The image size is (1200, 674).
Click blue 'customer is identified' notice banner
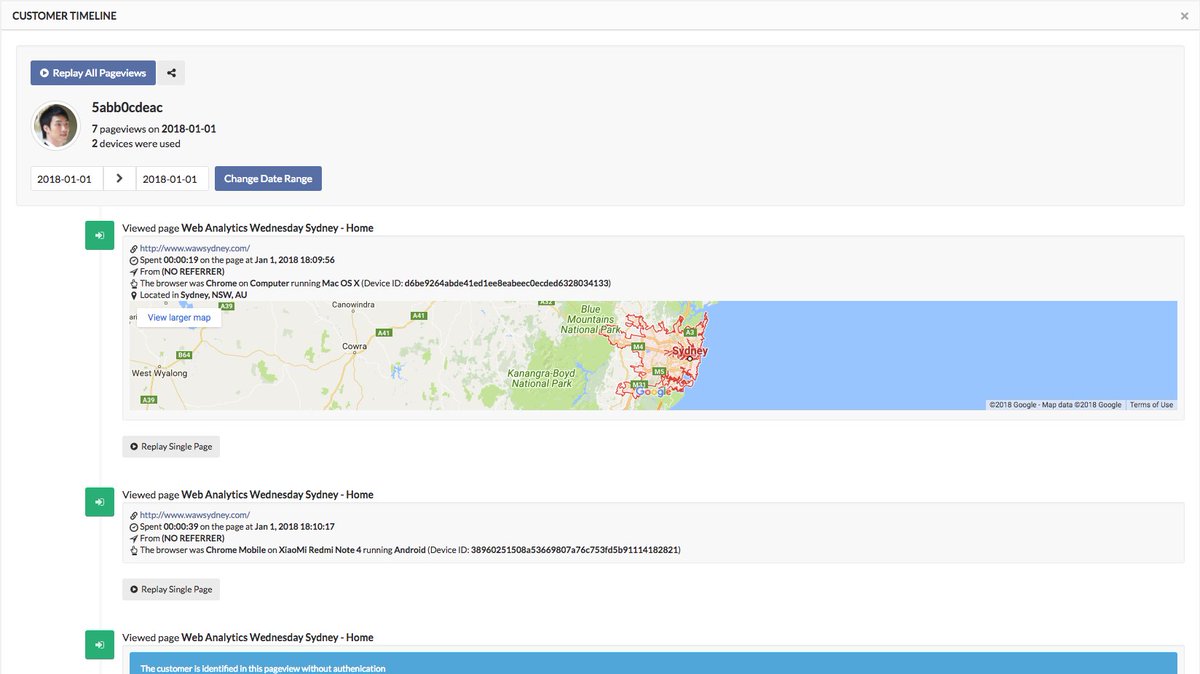[653, 663]
